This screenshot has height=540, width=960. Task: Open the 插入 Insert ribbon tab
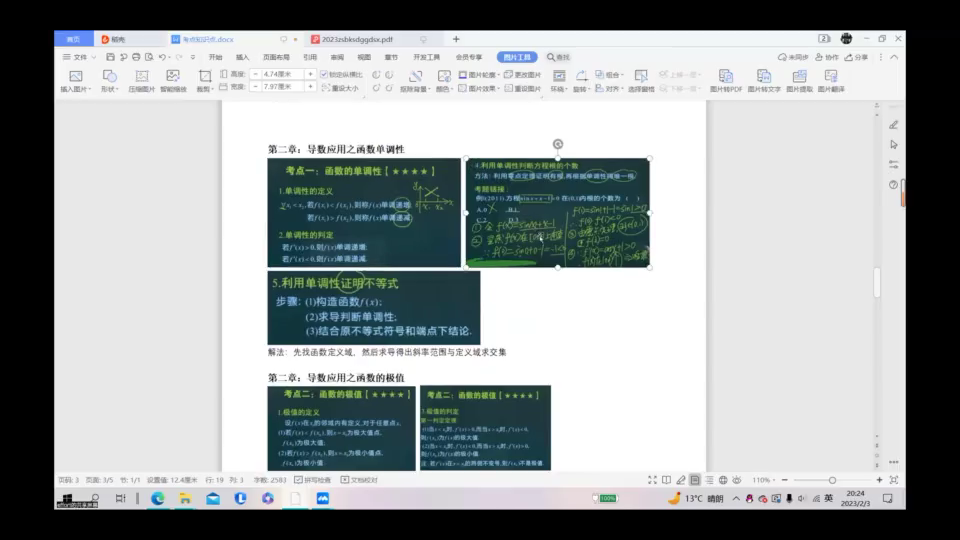click(242, 57)
